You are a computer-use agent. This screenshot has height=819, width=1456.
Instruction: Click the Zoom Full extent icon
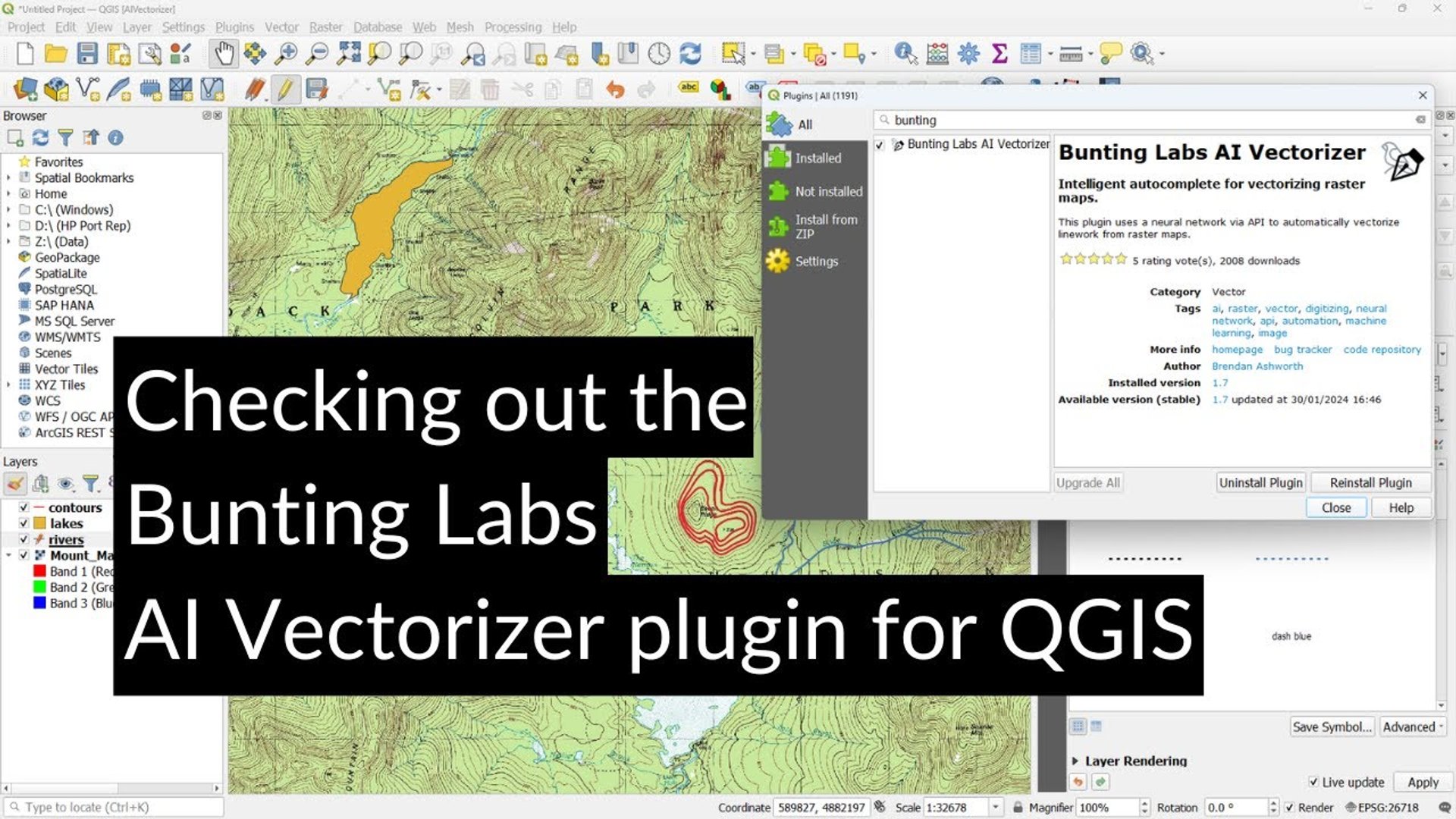click(x=349, y=54)
